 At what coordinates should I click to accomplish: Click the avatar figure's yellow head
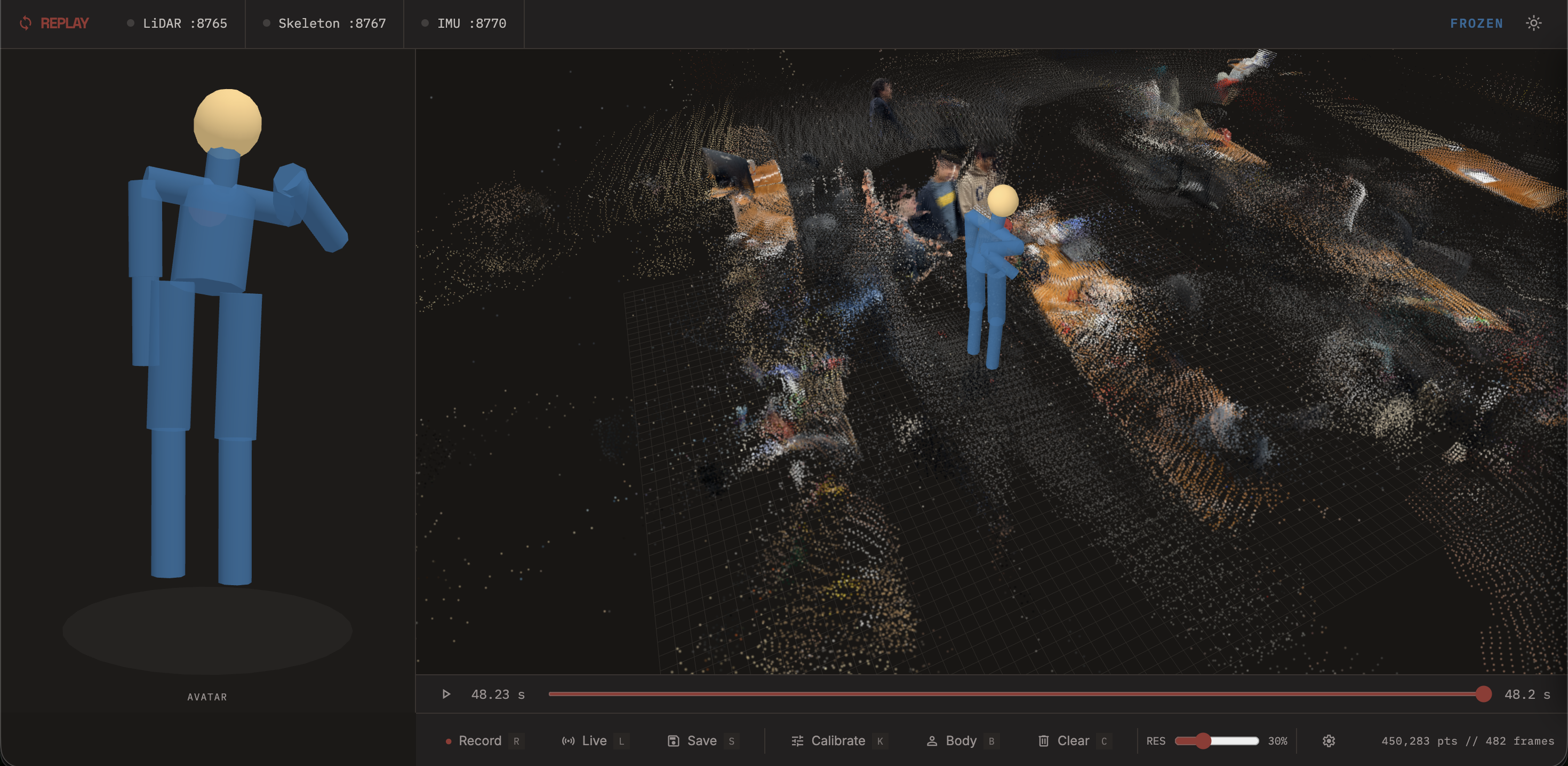tap(228, 121)
